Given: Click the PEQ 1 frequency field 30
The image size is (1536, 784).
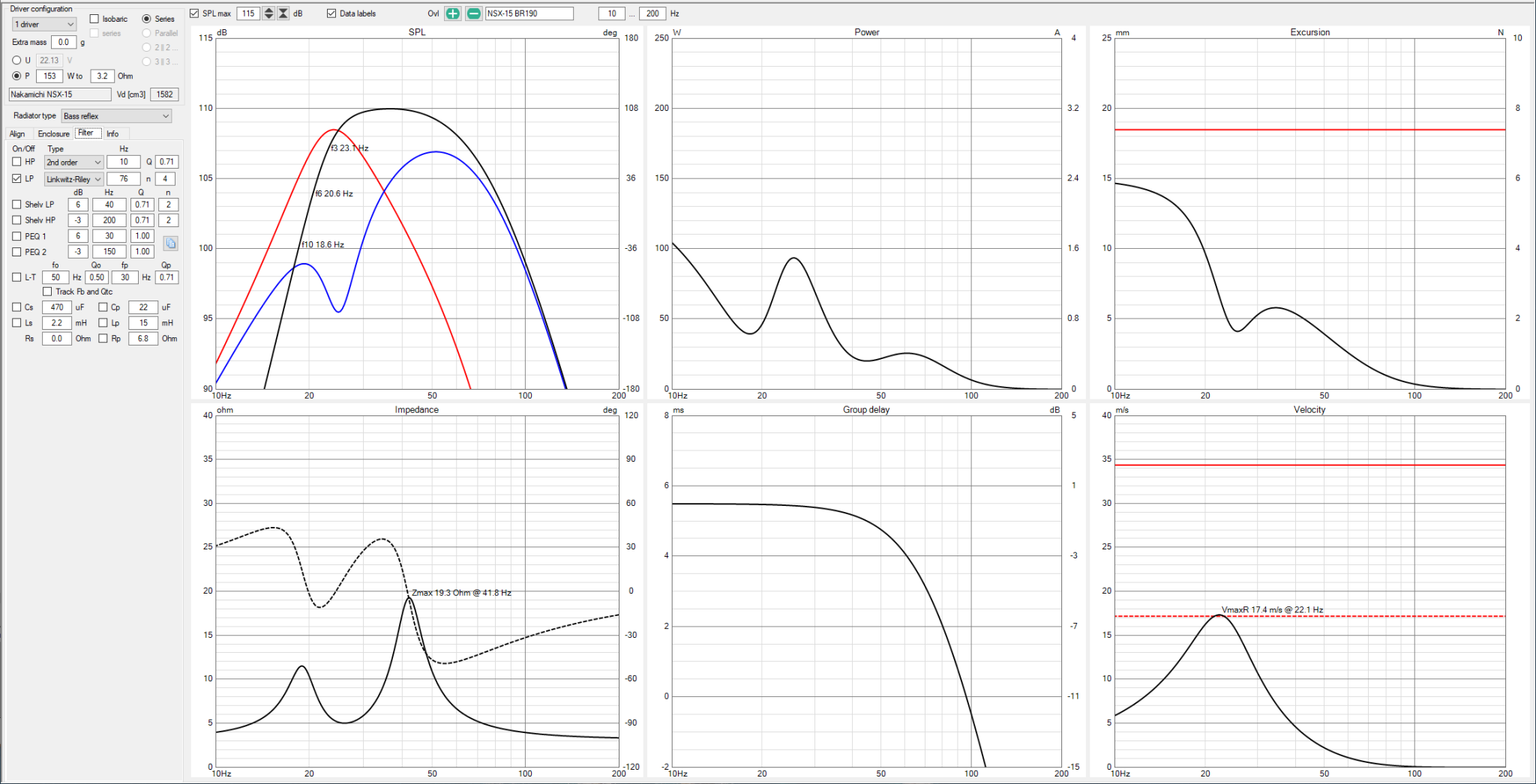Looking at the screenshot, I should pyautogui.click(x=109, y=236).
